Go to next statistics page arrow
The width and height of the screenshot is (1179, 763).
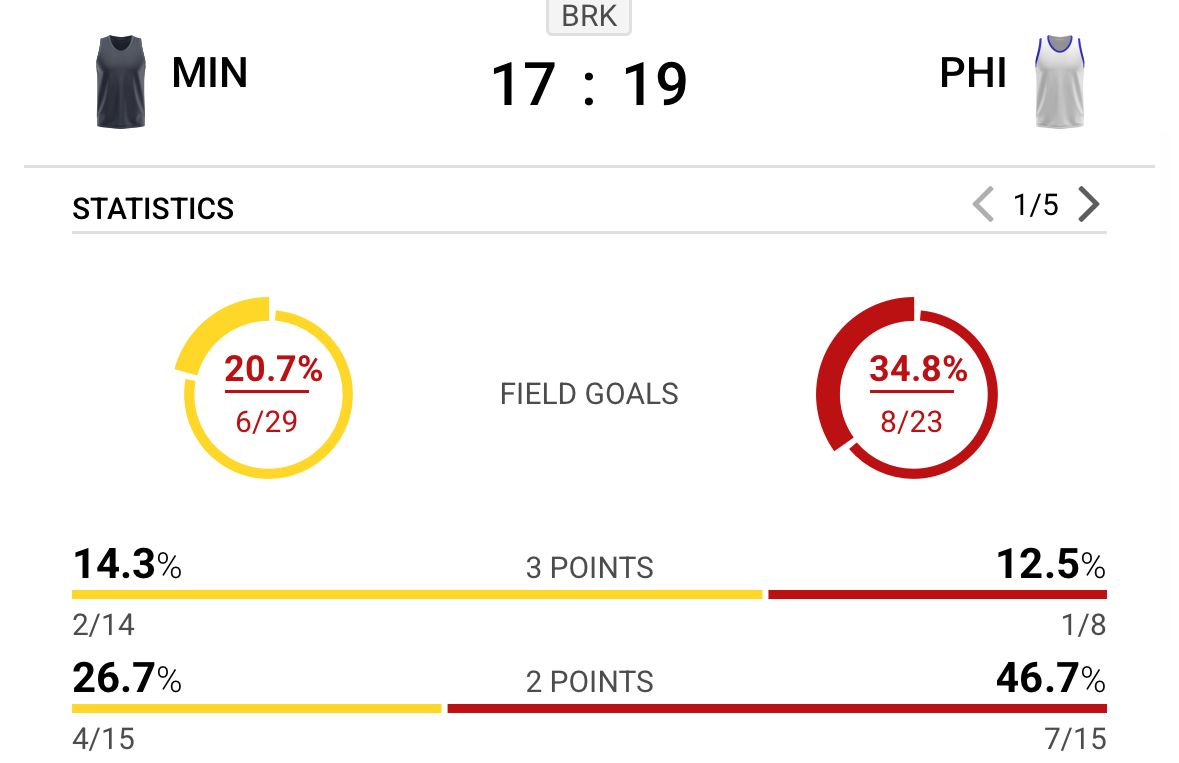tap(1088, 206)
